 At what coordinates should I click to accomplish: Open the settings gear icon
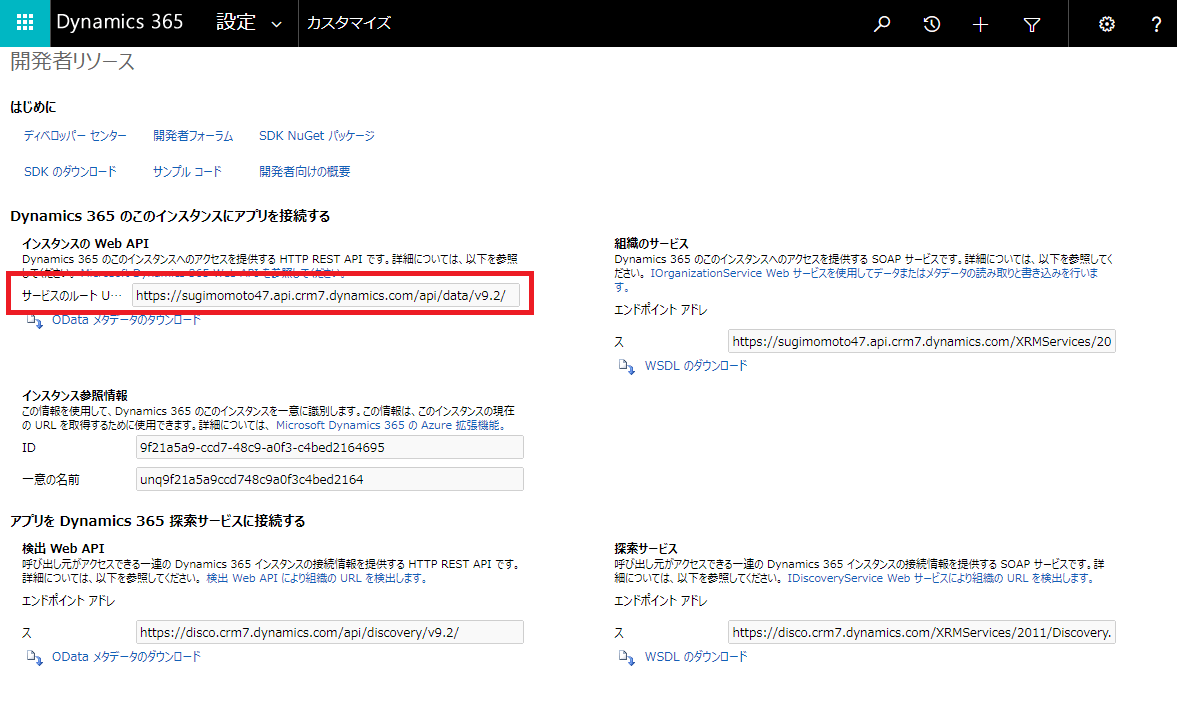point(1106,24)
